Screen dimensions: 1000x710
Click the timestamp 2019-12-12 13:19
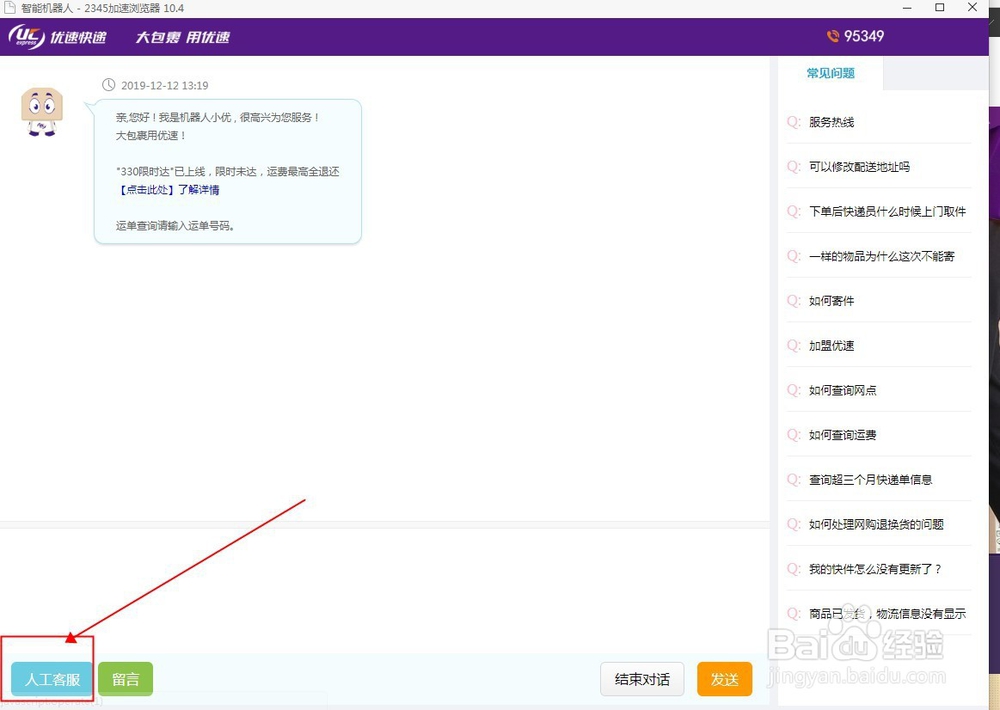coord(165,85)
